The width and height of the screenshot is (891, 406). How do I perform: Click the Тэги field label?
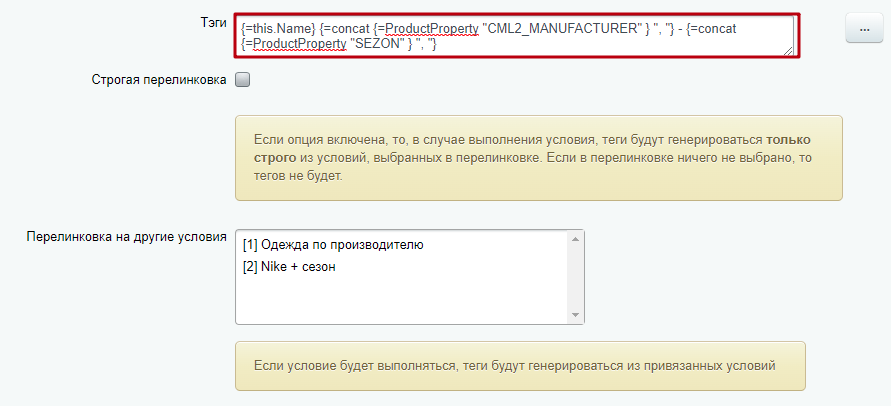pyautogui.click(x=213, y=23)
